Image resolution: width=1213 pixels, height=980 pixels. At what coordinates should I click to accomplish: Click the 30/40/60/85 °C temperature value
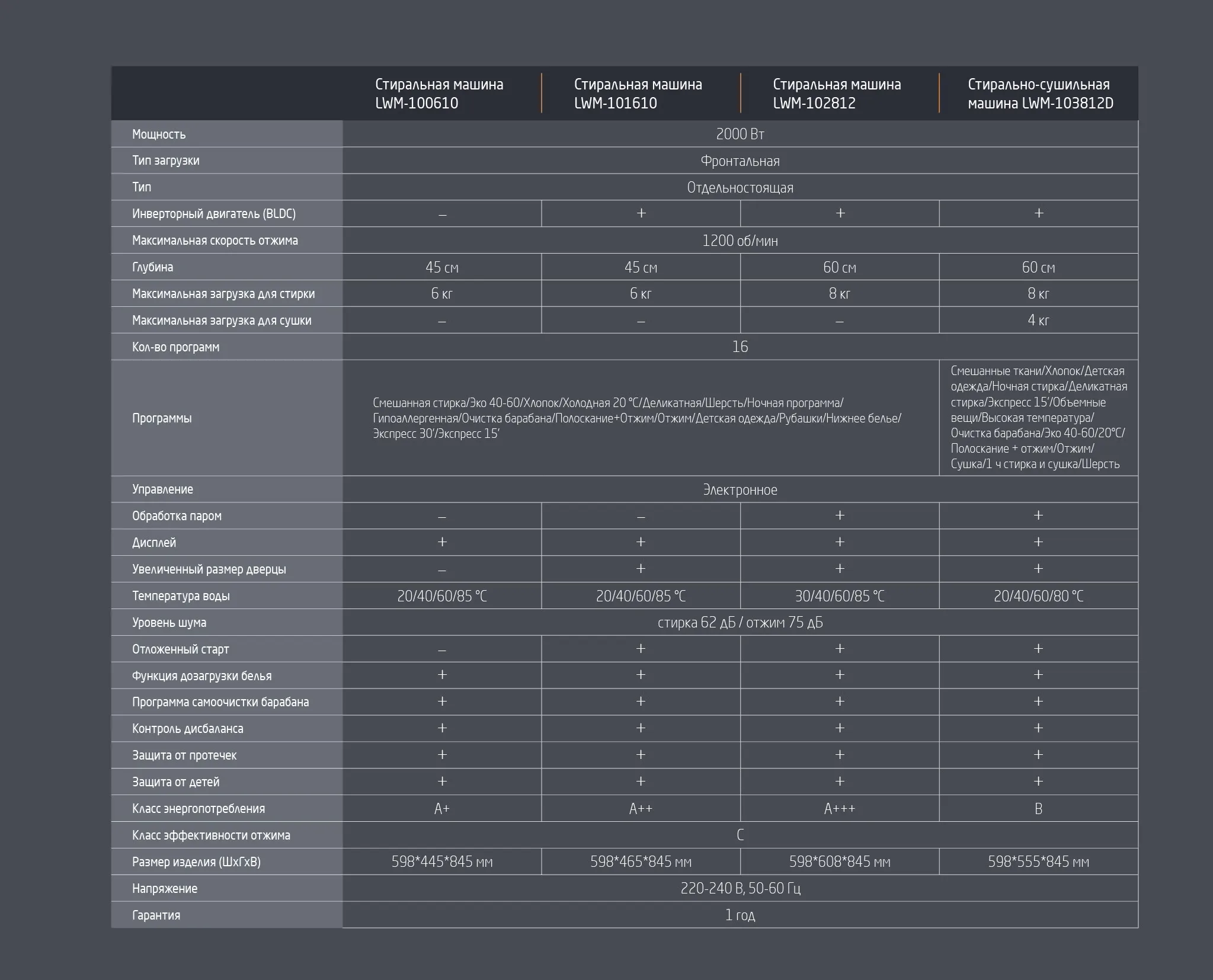coord(839,596)
